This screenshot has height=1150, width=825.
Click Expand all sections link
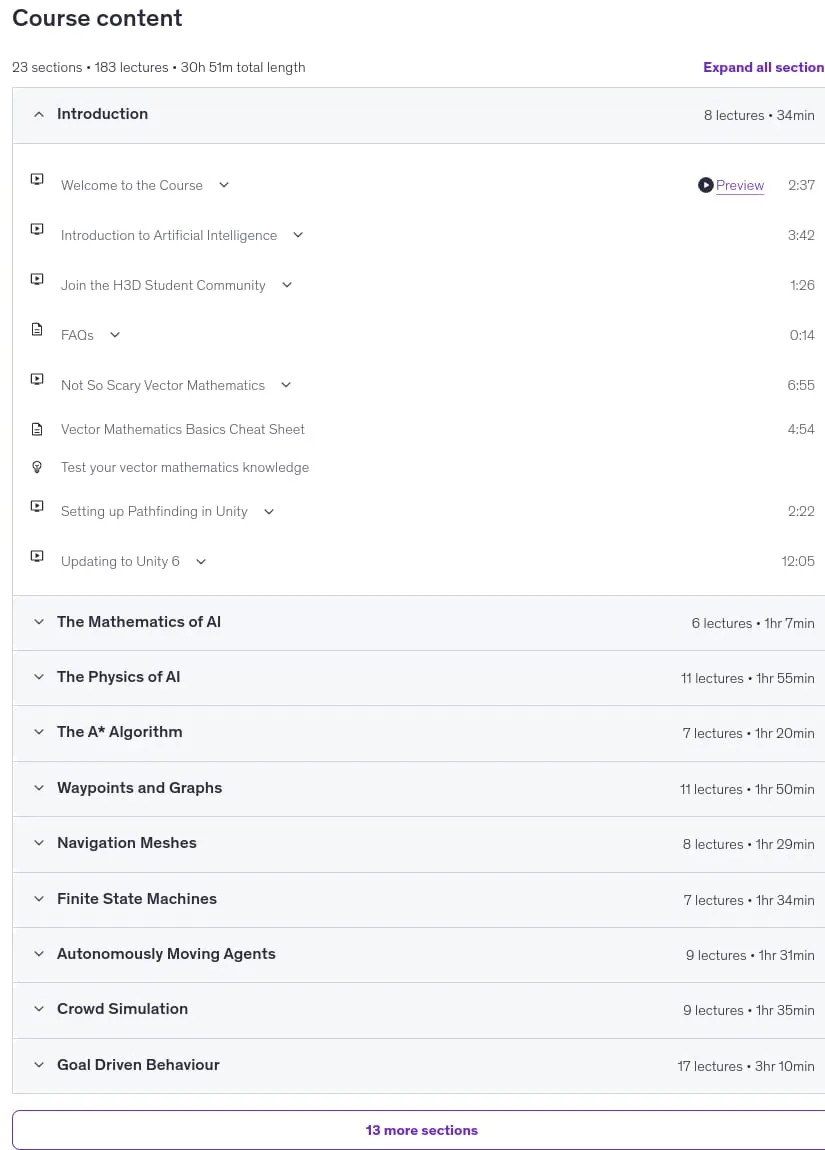tap(763, 67)
